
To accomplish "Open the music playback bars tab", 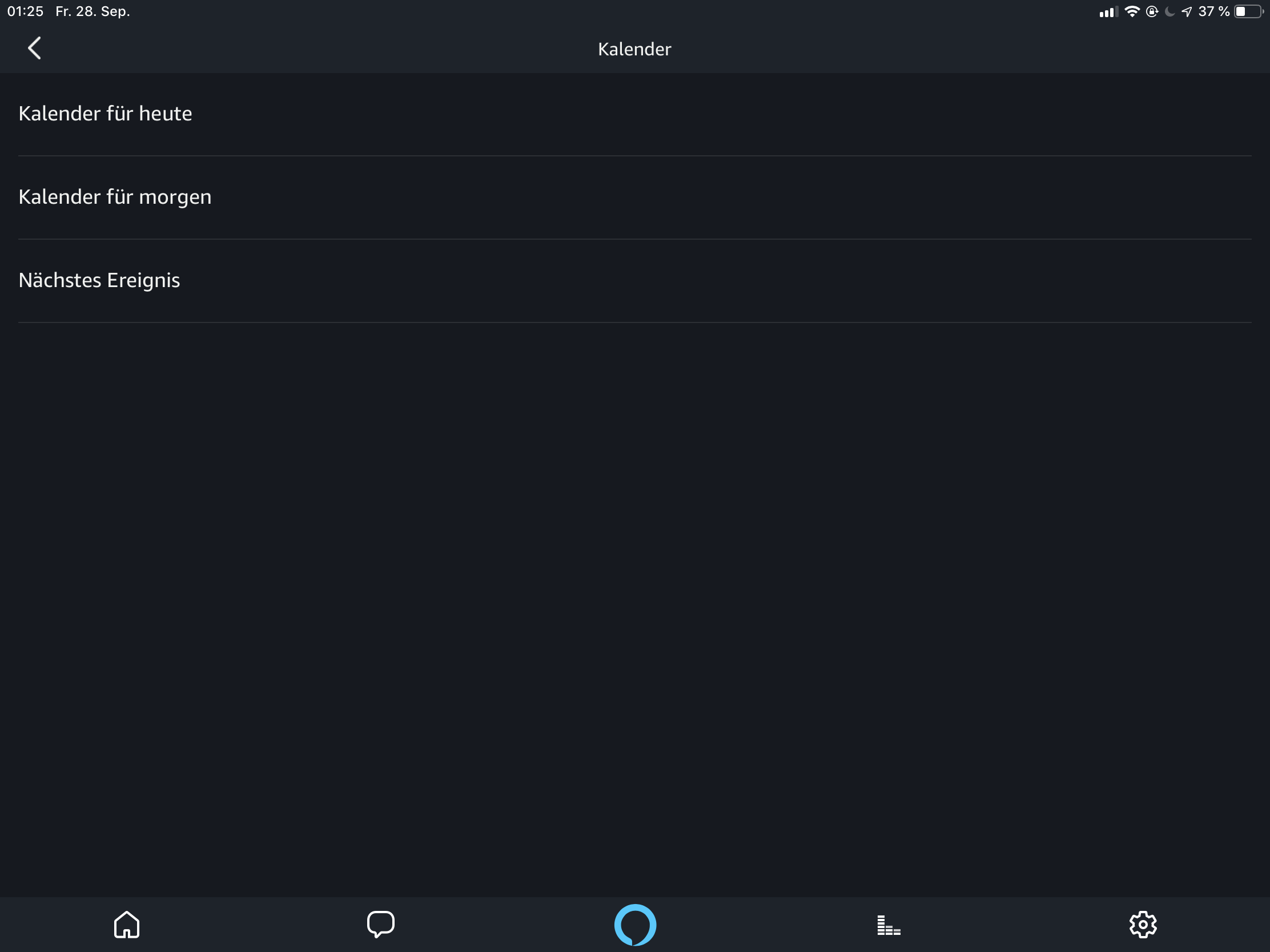I will tap(889, 925).
